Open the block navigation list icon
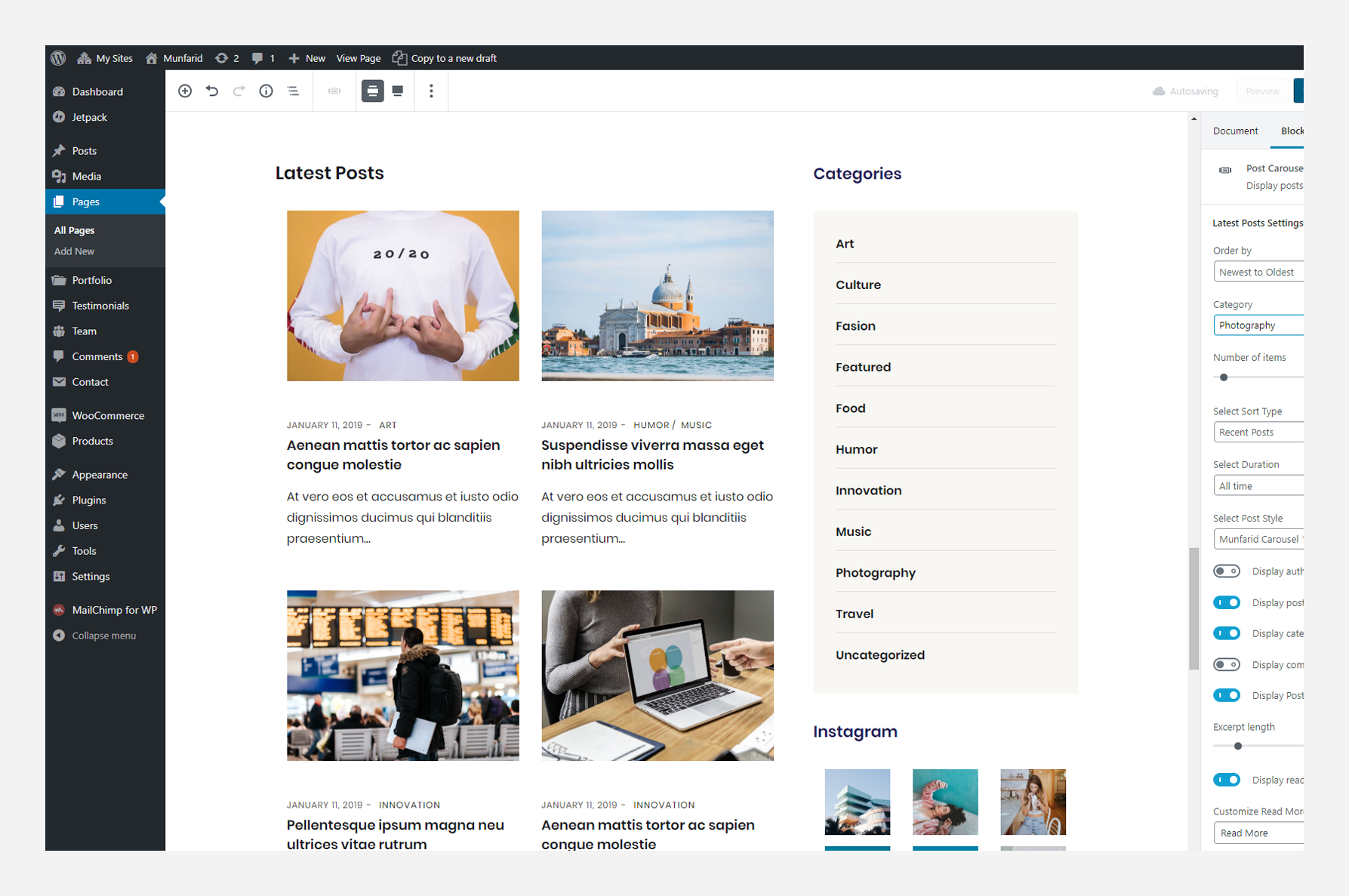This screenshot has height=896, width=1349. tap(293, 91)
